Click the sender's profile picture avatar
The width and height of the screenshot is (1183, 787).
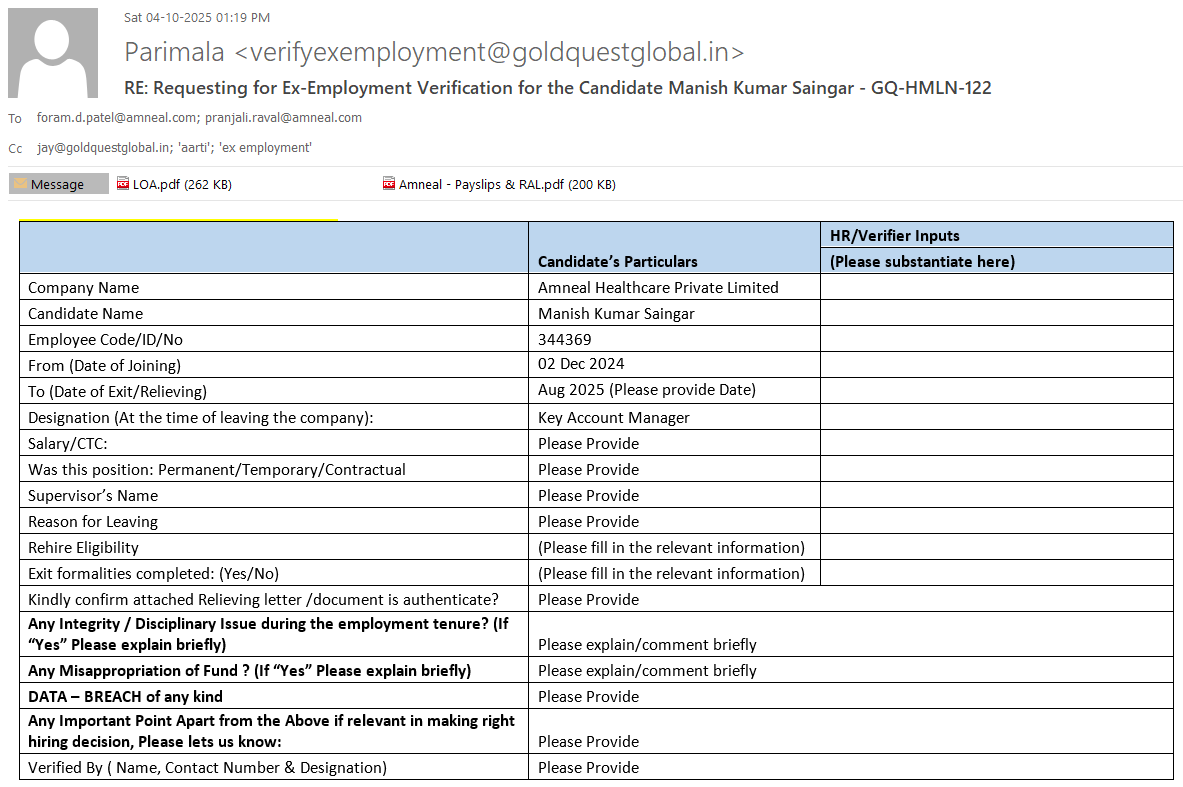pyautogui.click(x=53, y=53)
